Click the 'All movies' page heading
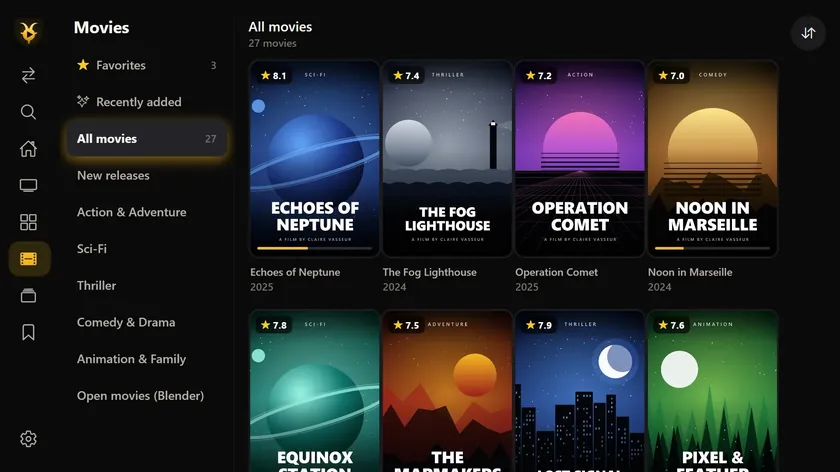The image size is (840, 472). click(280, 27)
